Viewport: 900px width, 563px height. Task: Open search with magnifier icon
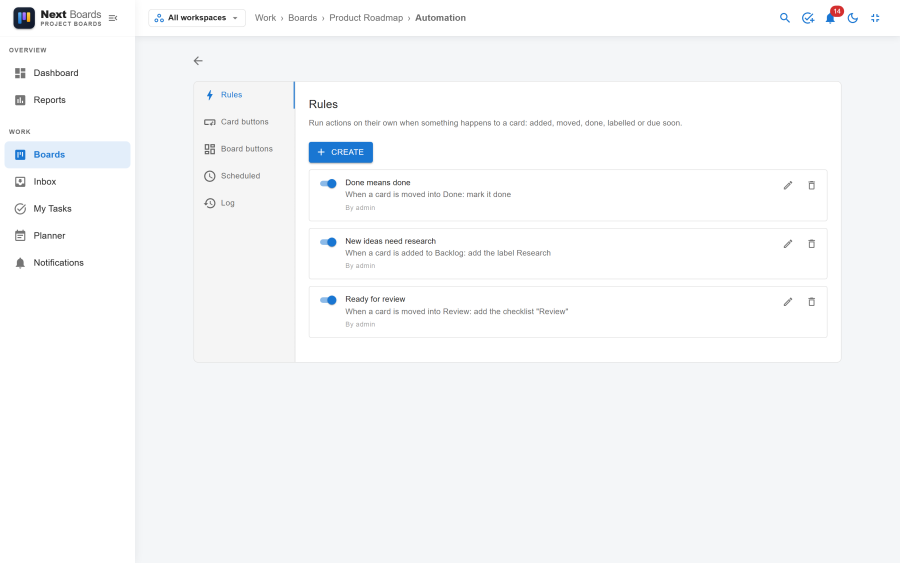click(x=785, y=18)
